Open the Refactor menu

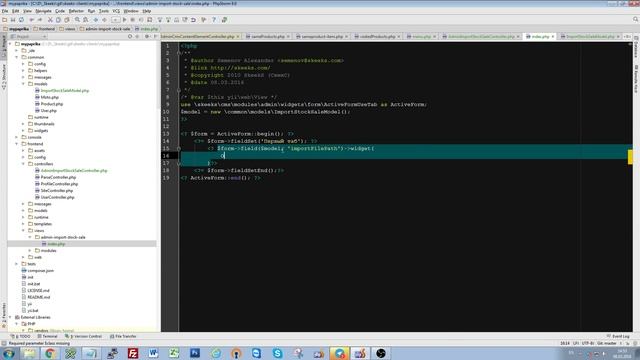pos(76,11)
